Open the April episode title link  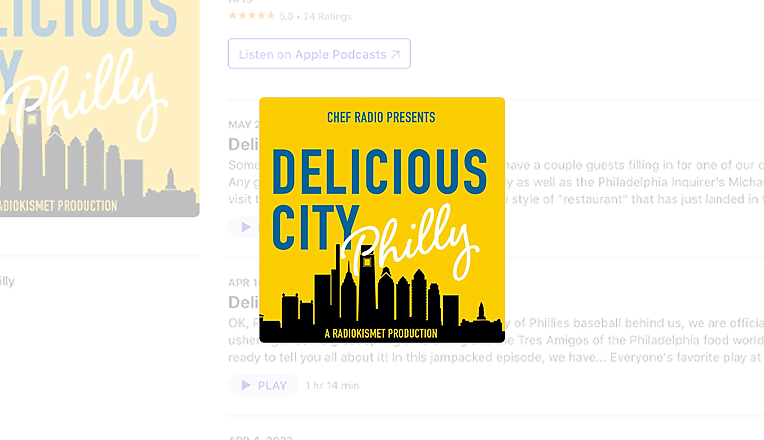click(x=244, y=302)
